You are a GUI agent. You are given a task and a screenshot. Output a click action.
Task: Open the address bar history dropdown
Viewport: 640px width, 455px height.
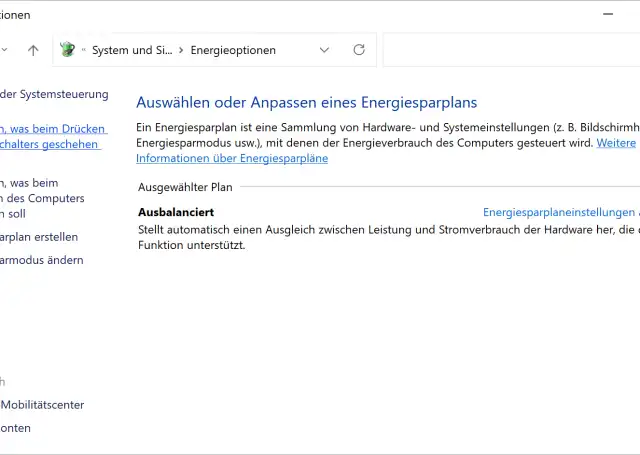click(x=324, y=50)
